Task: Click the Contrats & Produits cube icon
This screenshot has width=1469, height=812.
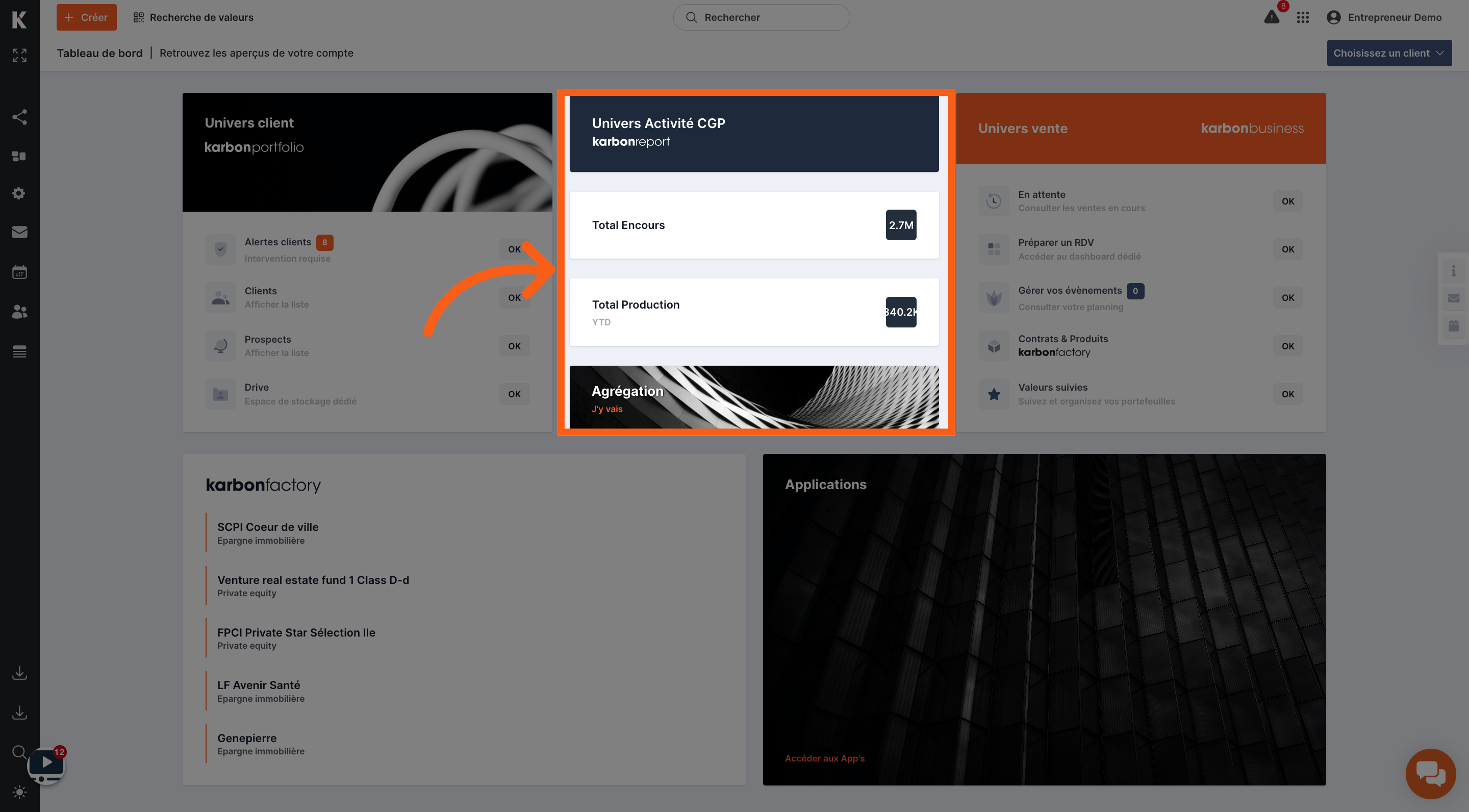Action: tap(994, 345)
